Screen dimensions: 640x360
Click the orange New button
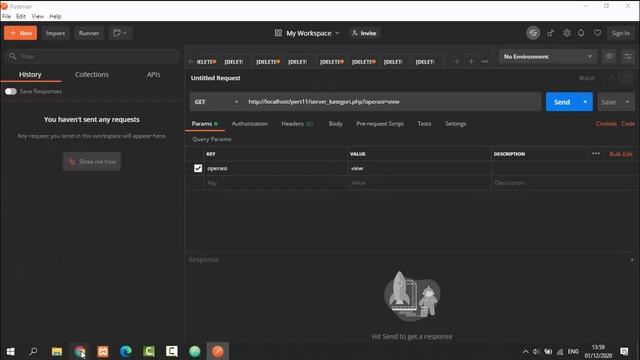[21, 33]
